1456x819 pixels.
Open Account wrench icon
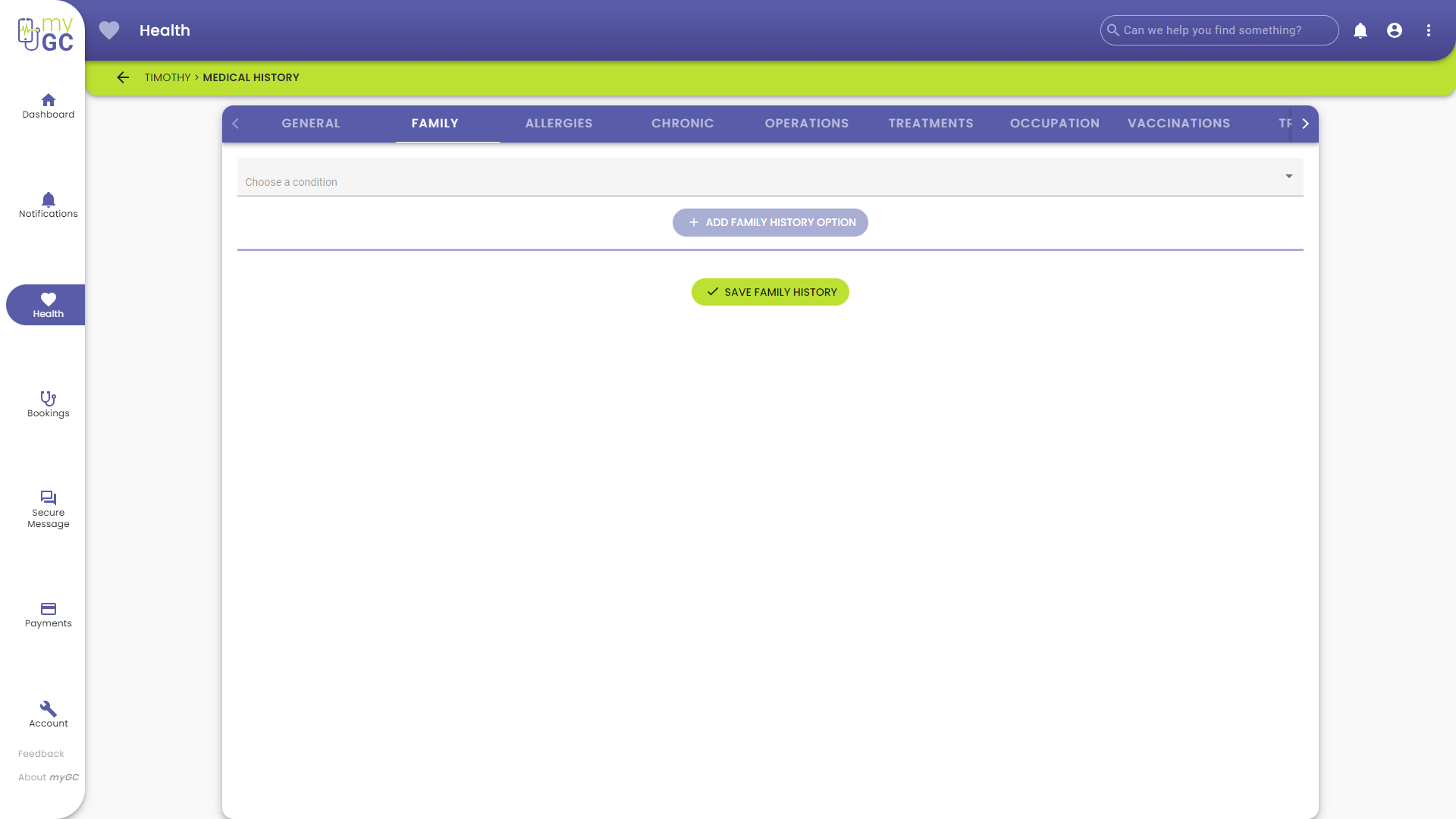point(49,709)
